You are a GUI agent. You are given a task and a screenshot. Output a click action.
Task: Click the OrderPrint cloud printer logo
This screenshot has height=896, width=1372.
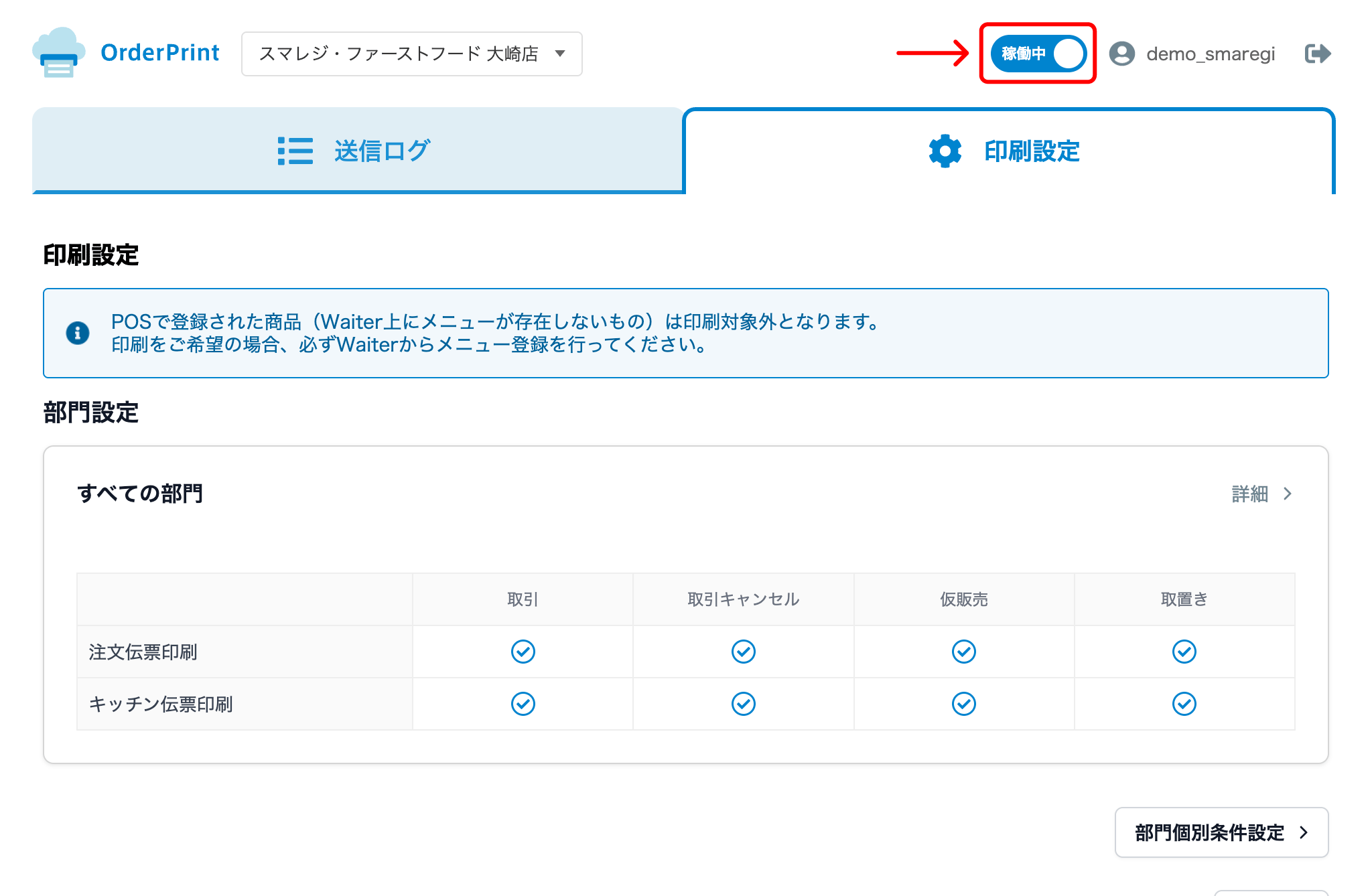tap(58, 53)
